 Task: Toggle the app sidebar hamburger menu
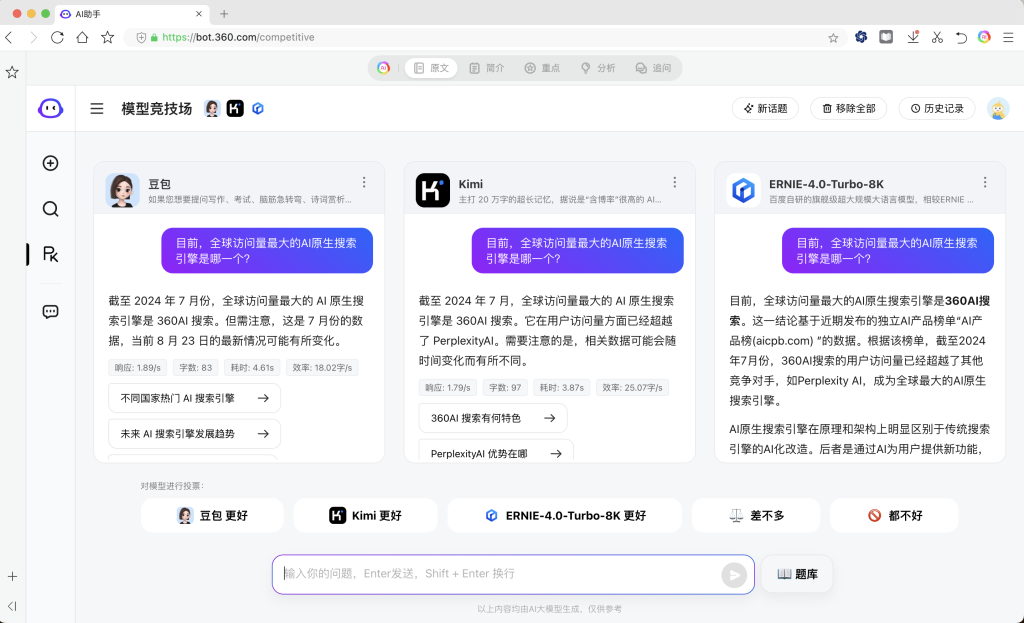tap(97, 108)
